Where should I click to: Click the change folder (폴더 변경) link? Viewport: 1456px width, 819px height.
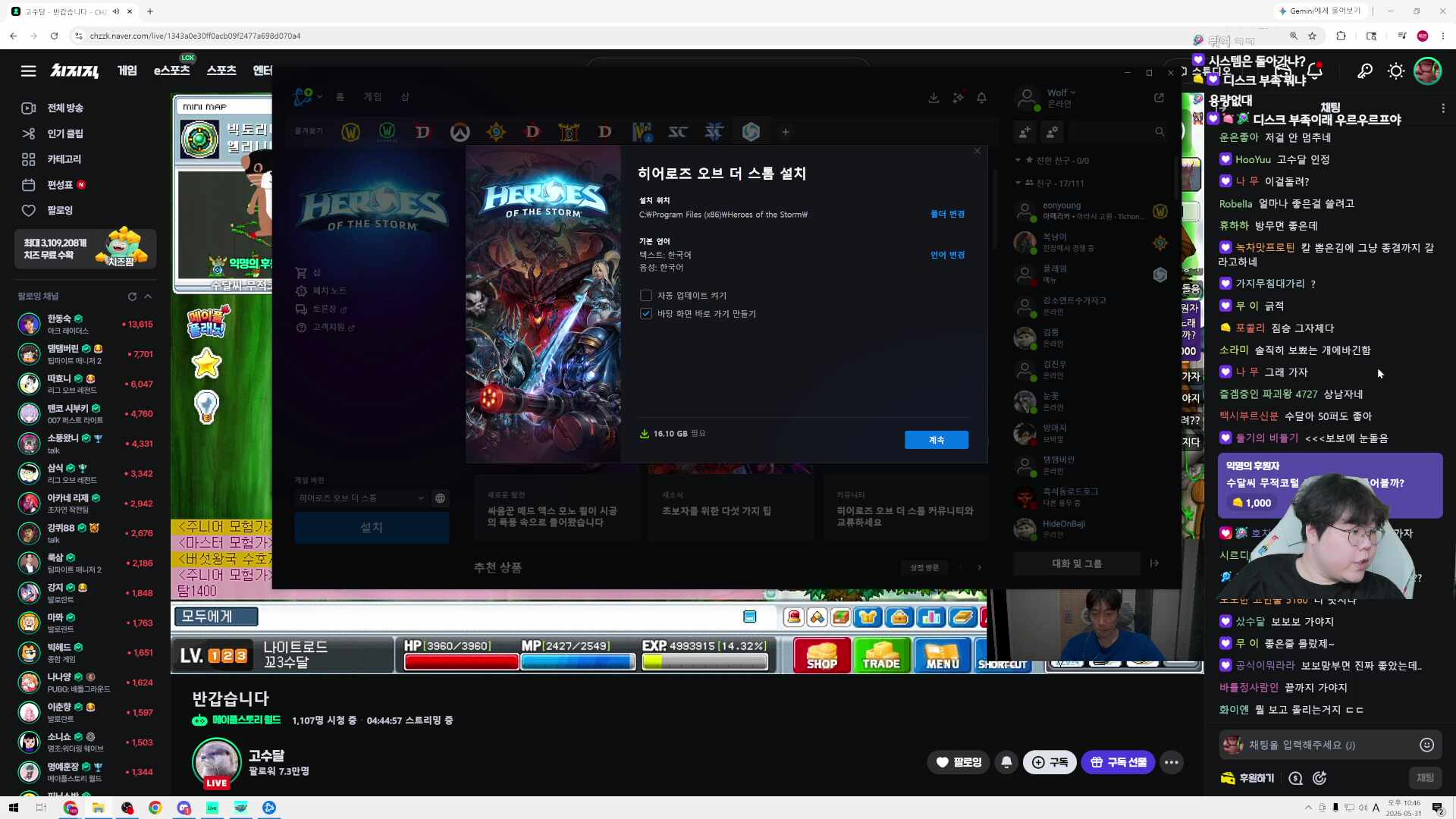coord(947,215)
